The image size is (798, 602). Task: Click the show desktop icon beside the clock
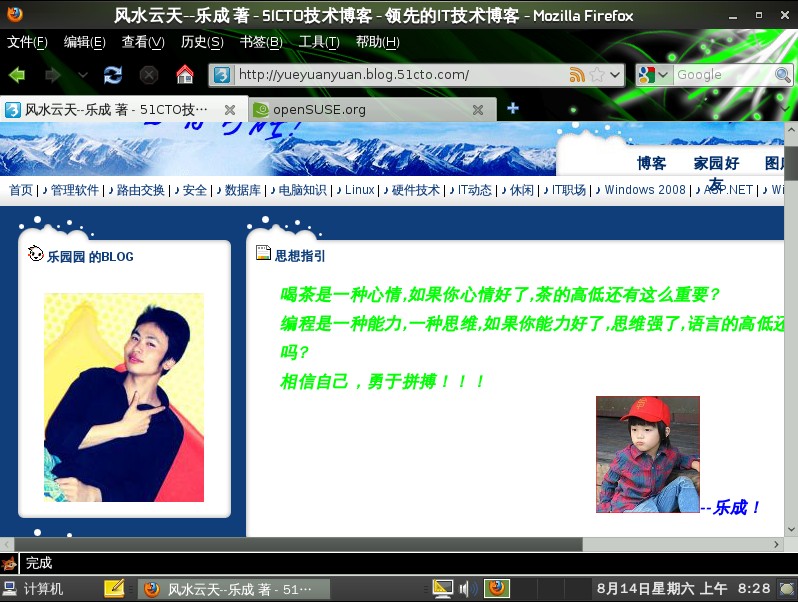787,589
